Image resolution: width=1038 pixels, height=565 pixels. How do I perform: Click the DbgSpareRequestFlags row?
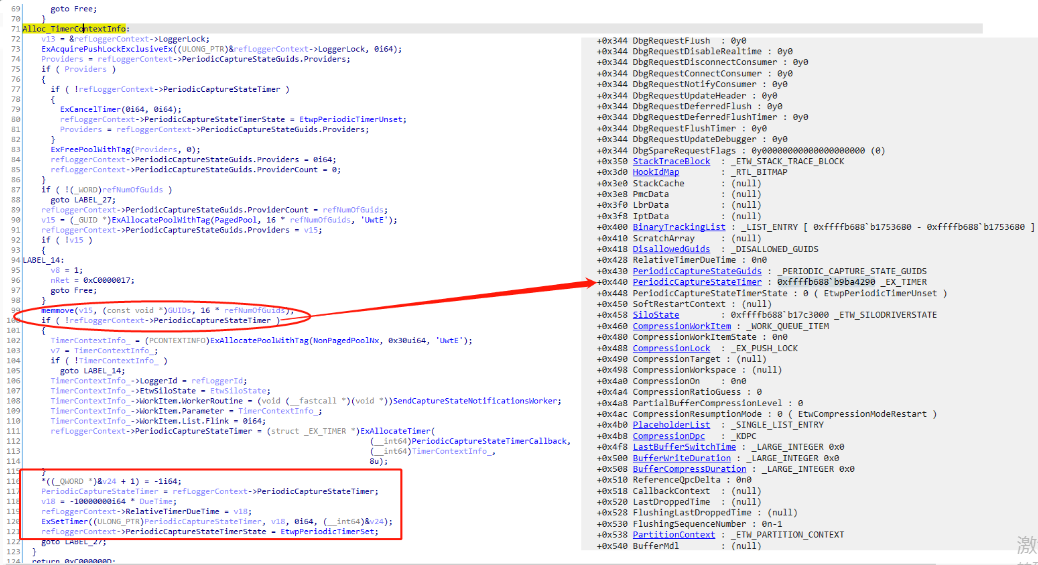pos(741,150)
